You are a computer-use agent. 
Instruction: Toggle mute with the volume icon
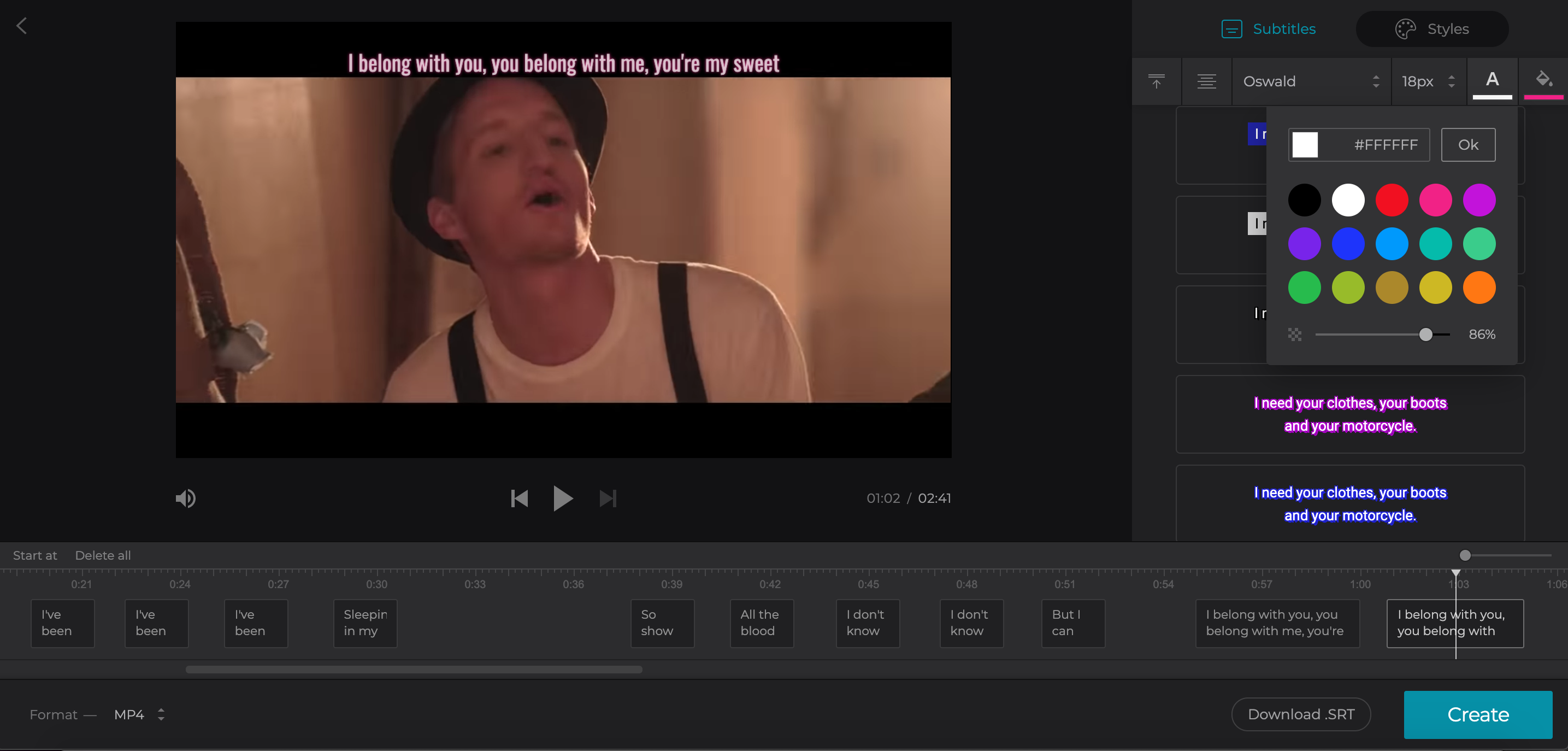tap(185, 498)
